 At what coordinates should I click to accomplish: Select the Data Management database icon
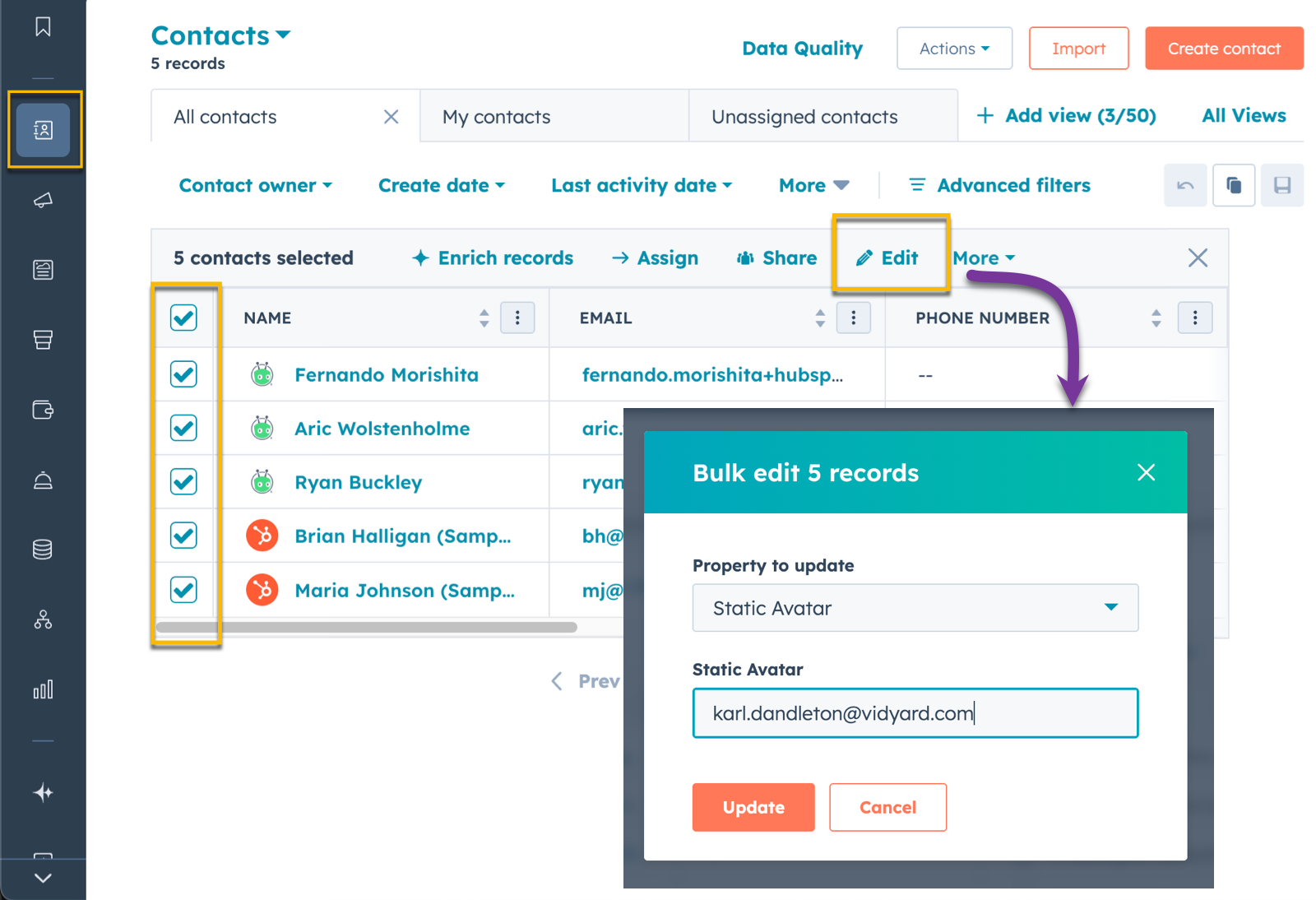(x=44, y=550)
